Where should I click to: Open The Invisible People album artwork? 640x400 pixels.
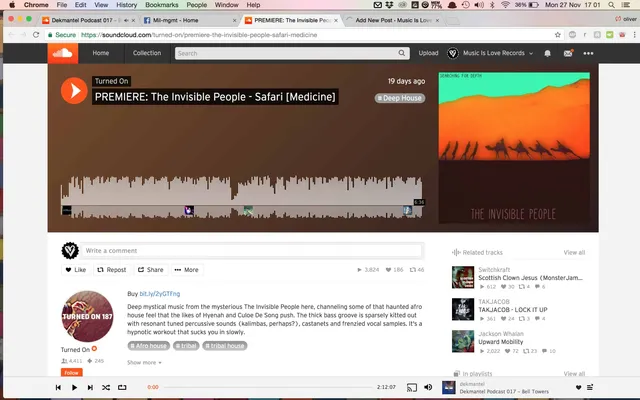click(514, 148)
